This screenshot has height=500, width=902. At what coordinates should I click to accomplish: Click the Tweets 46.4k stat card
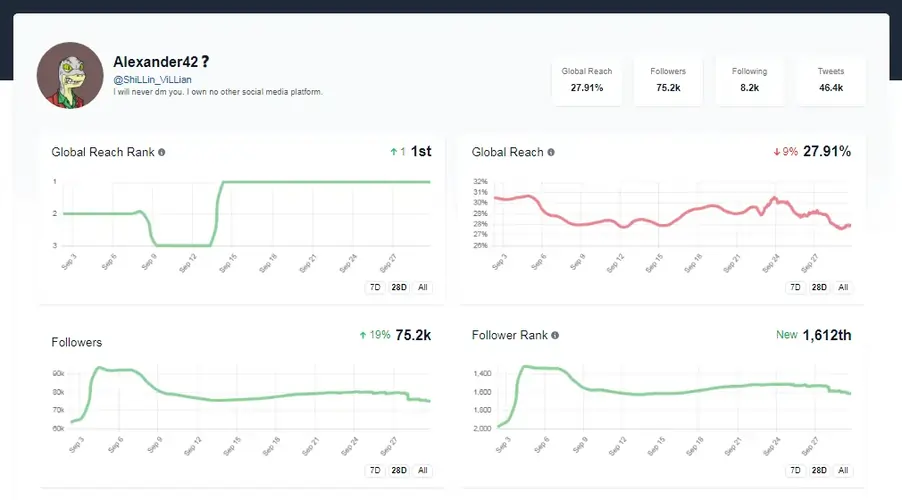click(x=831, y=80)
